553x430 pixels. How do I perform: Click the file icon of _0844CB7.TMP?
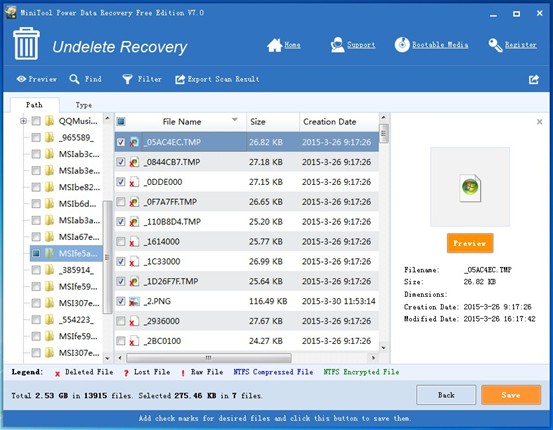134,162
